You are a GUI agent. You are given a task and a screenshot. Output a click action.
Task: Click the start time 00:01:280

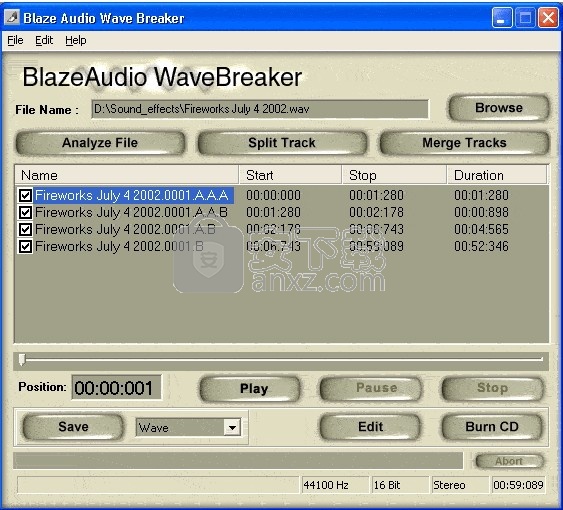pyautogui.click(x=273, y=213)
